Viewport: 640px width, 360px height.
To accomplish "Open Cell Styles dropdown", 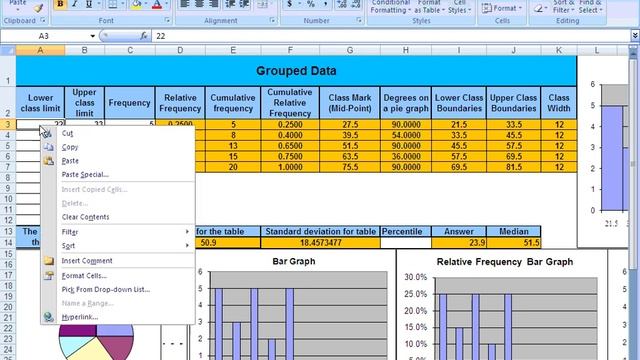I will 460,7.
